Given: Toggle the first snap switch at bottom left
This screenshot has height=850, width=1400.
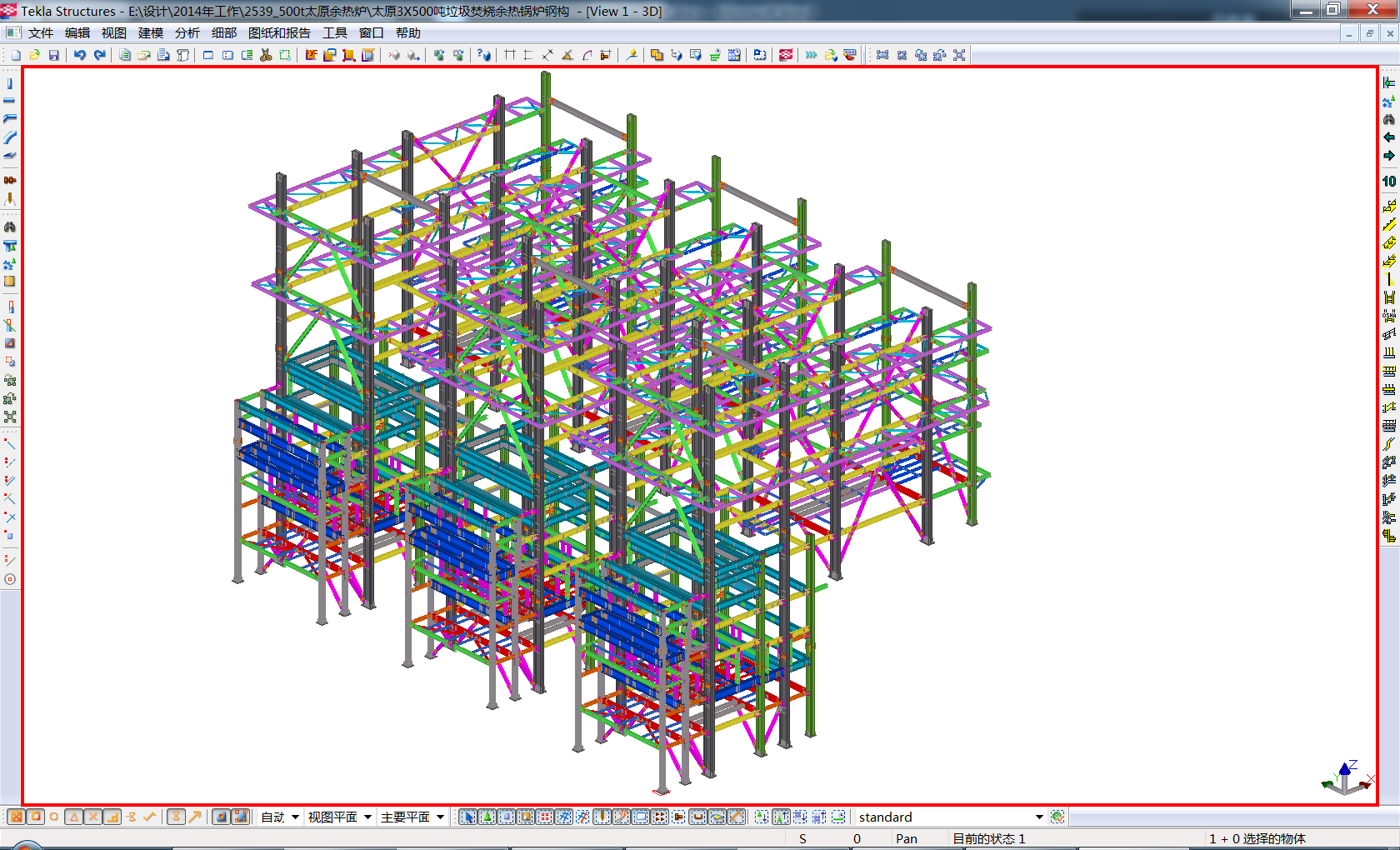Looking at the screenshot, I should tap(16, 817).
